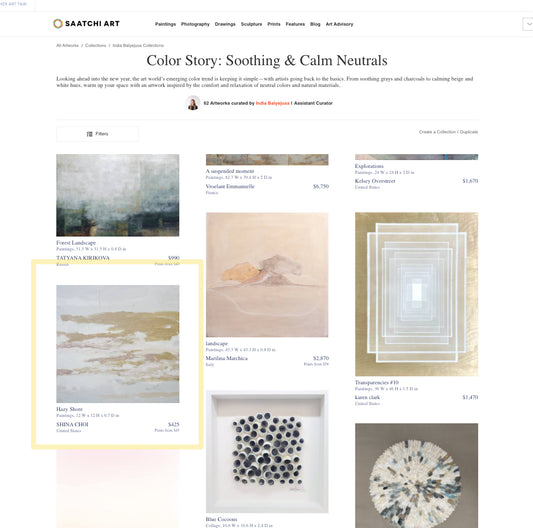The width and height of the screenshot is (533, 528).
Task: Open the Blue Cocoons collage thumbnail
Action: [267, 452]
